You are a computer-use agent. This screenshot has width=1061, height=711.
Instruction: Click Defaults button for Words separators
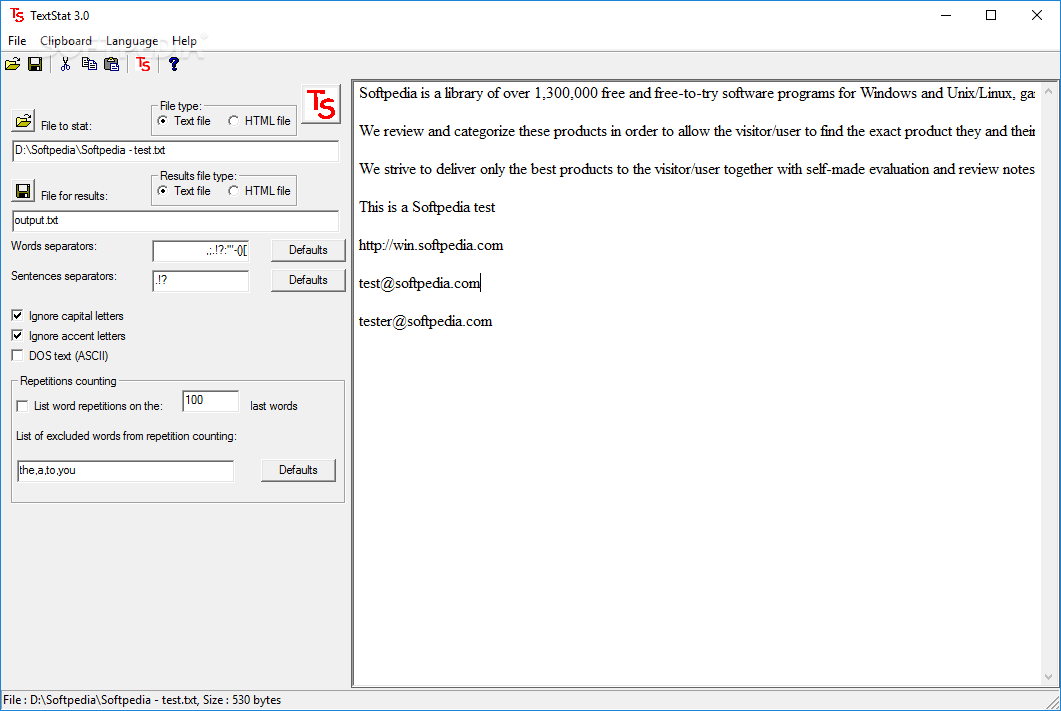[x=308, y=250]
